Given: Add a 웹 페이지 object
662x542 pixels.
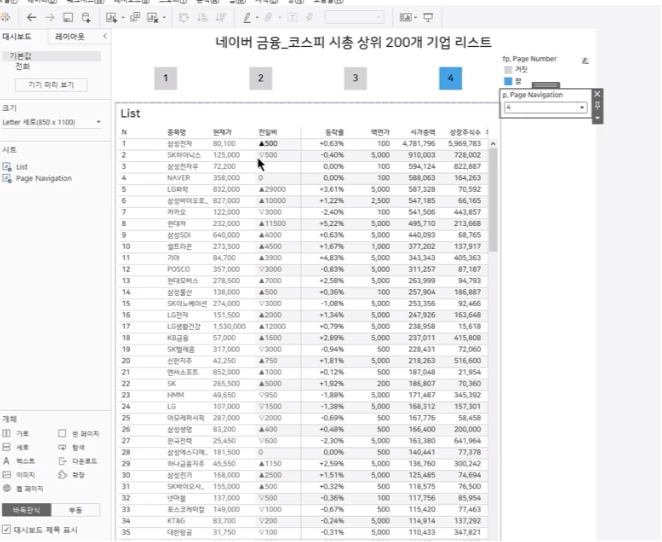Looking at the screenshot, I should tap(23, 488).
